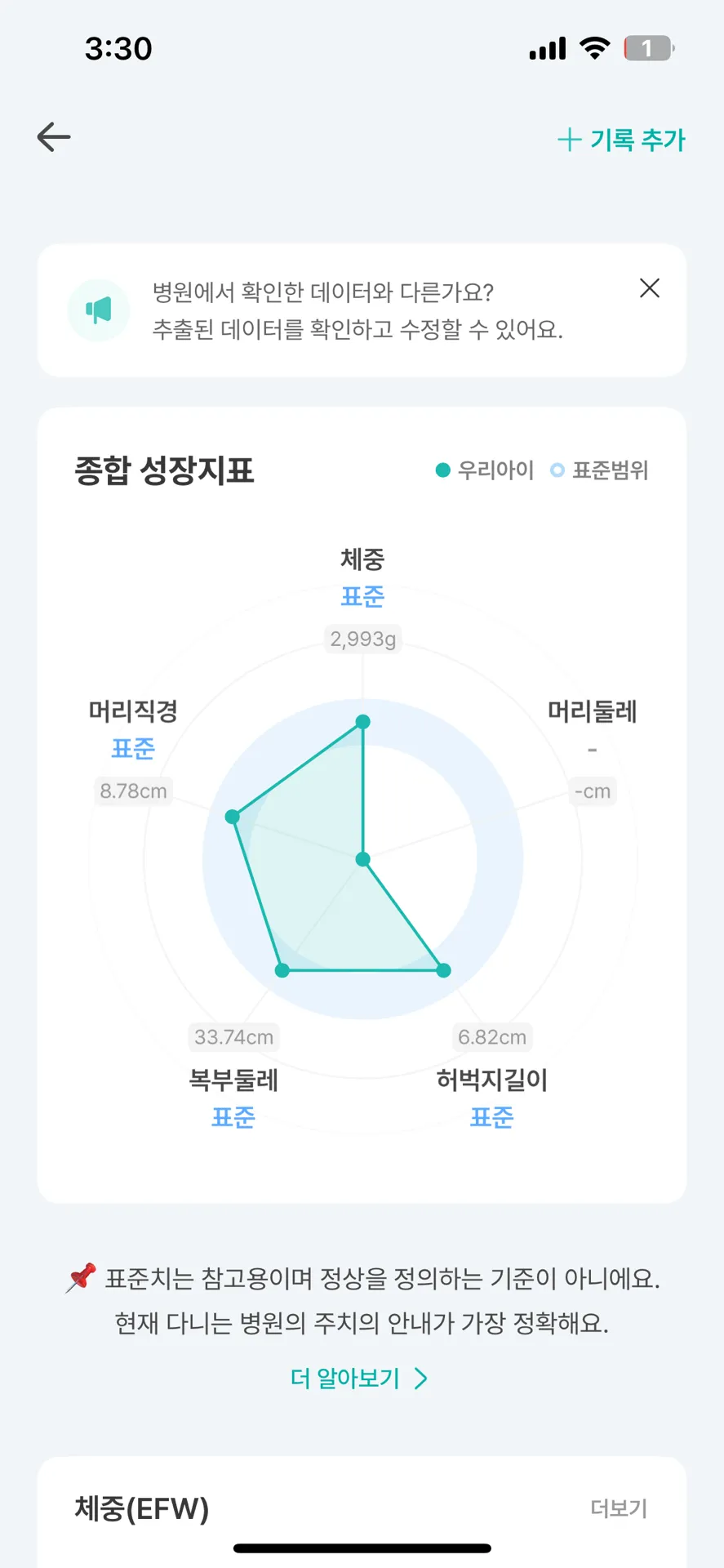Tap the megaphone notice icon

coord(99,310)
